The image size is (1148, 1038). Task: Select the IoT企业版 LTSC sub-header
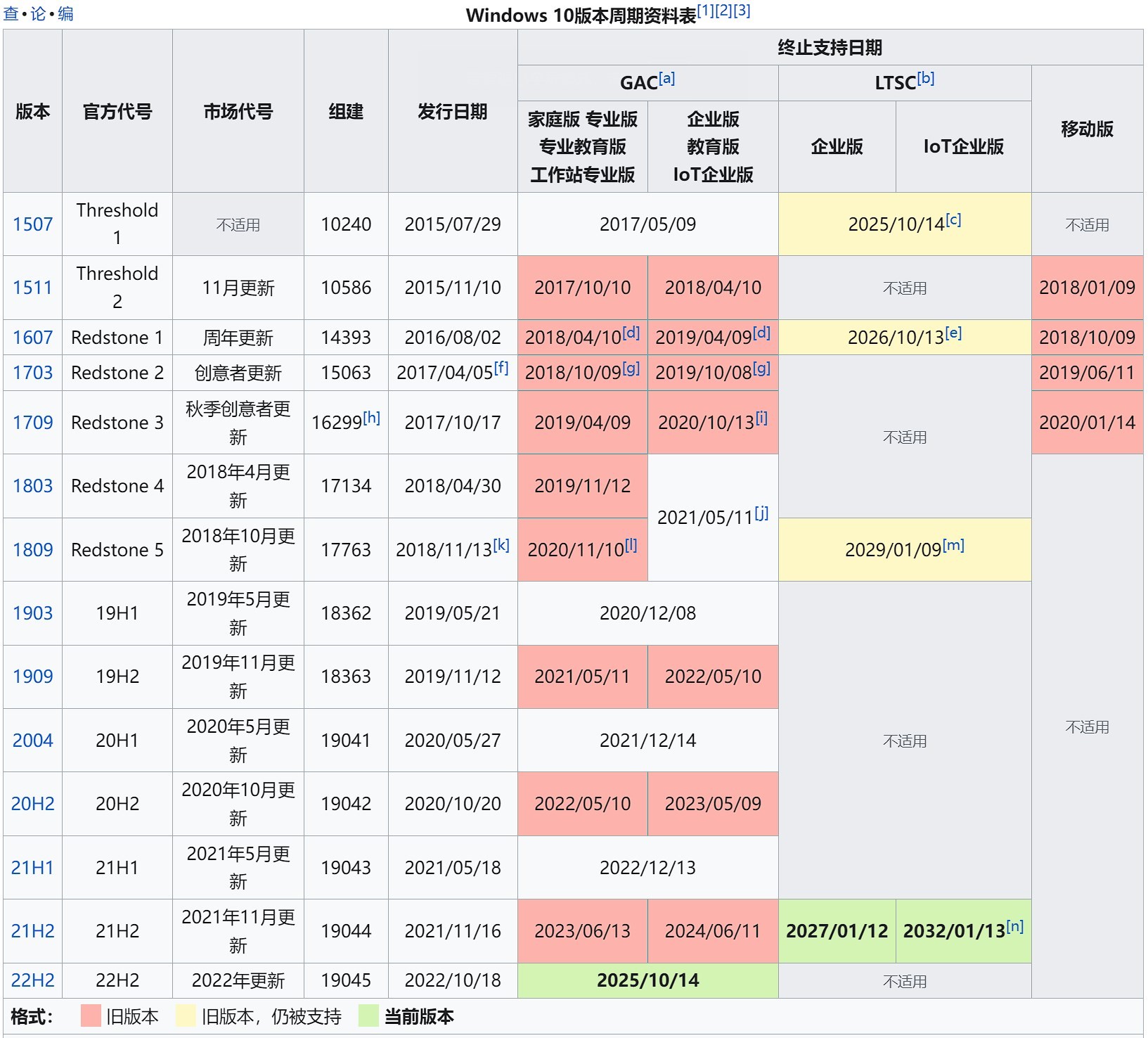coord(964,146)
